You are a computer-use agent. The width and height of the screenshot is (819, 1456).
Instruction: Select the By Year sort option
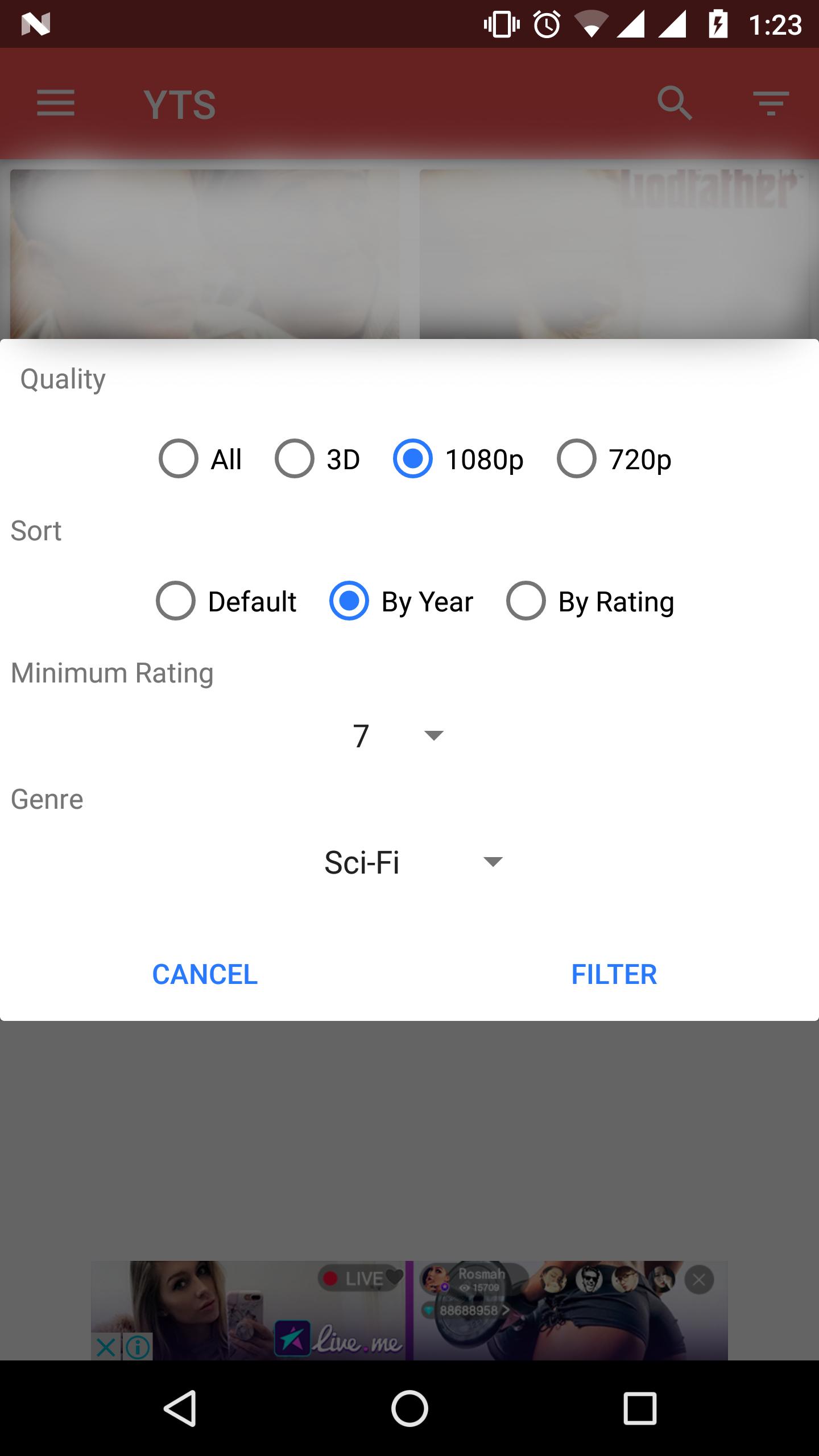point(402,601)
